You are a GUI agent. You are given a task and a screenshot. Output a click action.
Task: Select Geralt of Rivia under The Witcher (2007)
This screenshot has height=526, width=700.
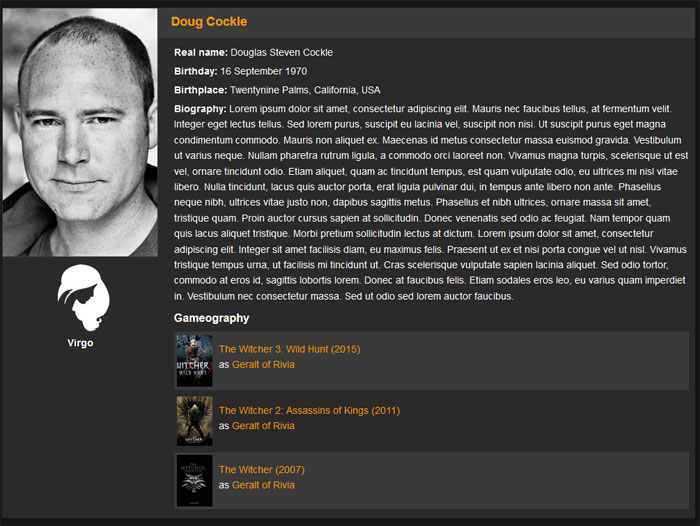[263, 485]
